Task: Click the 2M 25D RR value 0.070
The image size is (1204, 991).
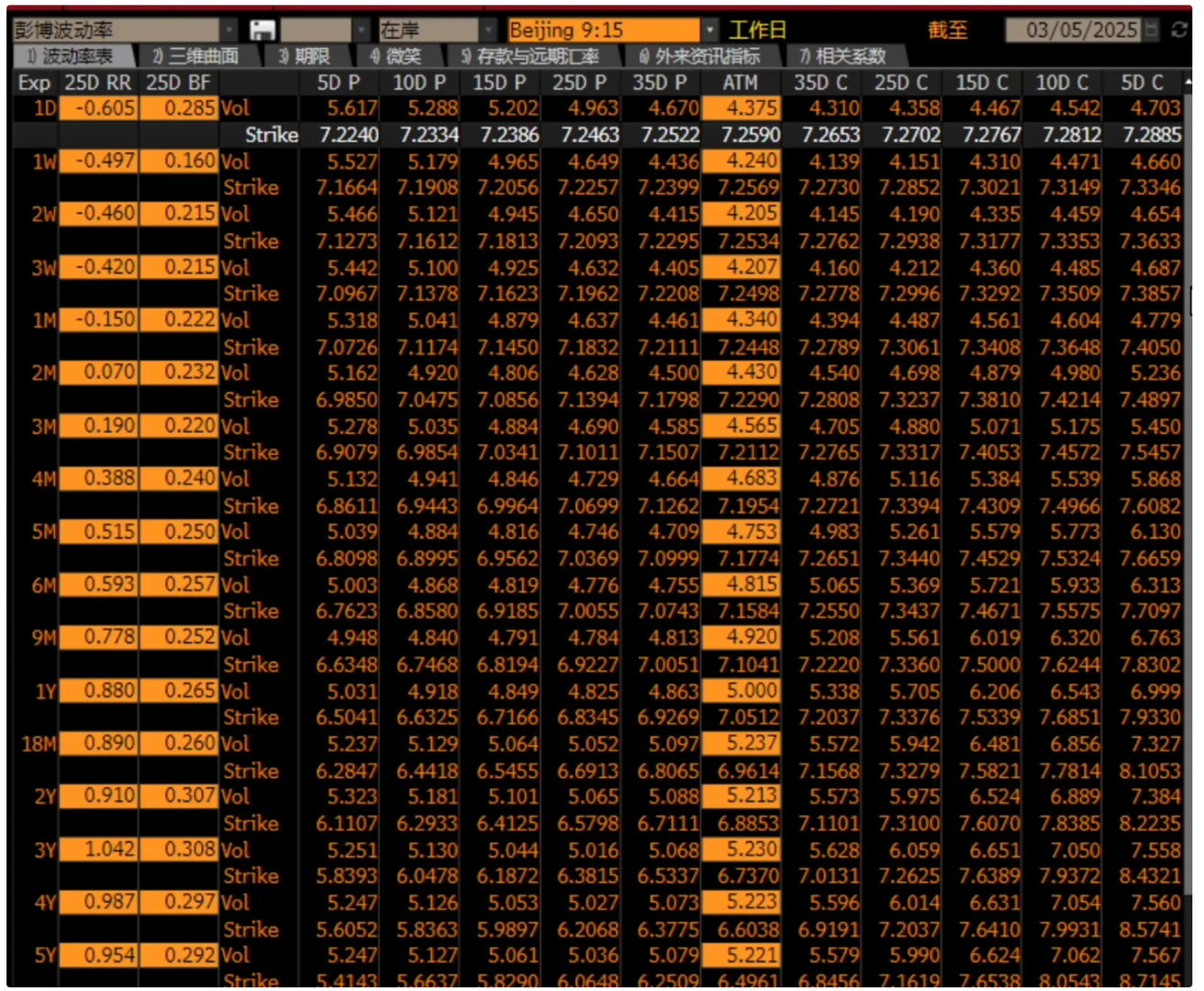Action: 98,373
